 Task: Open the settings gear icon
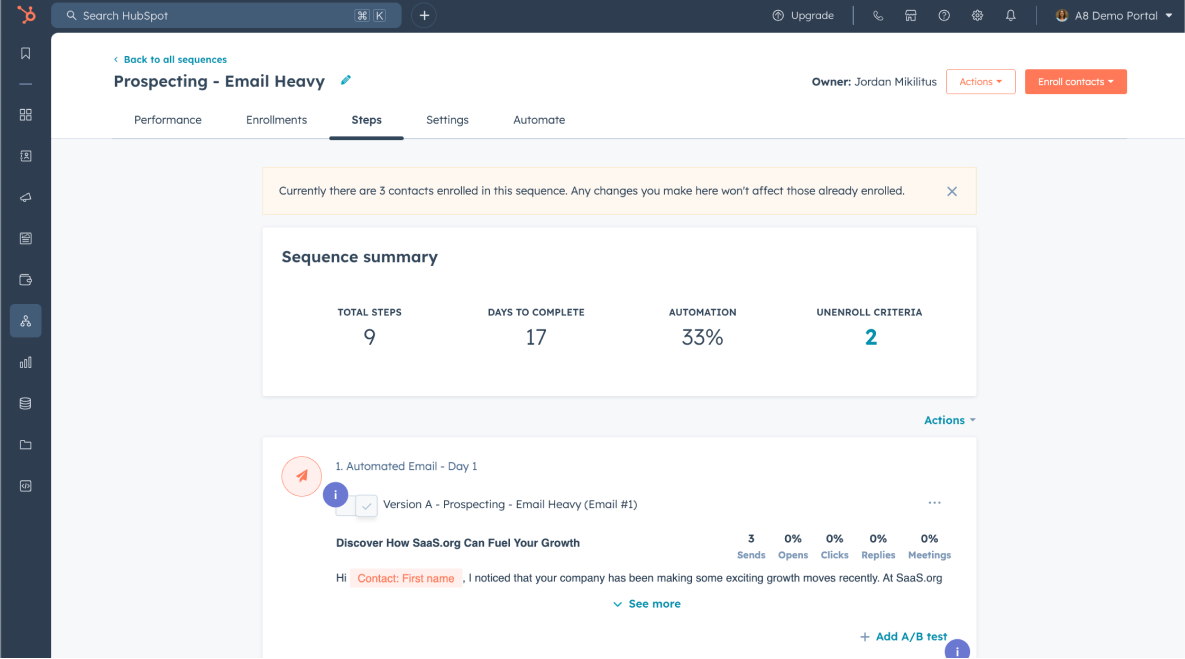tap(977, 15)
